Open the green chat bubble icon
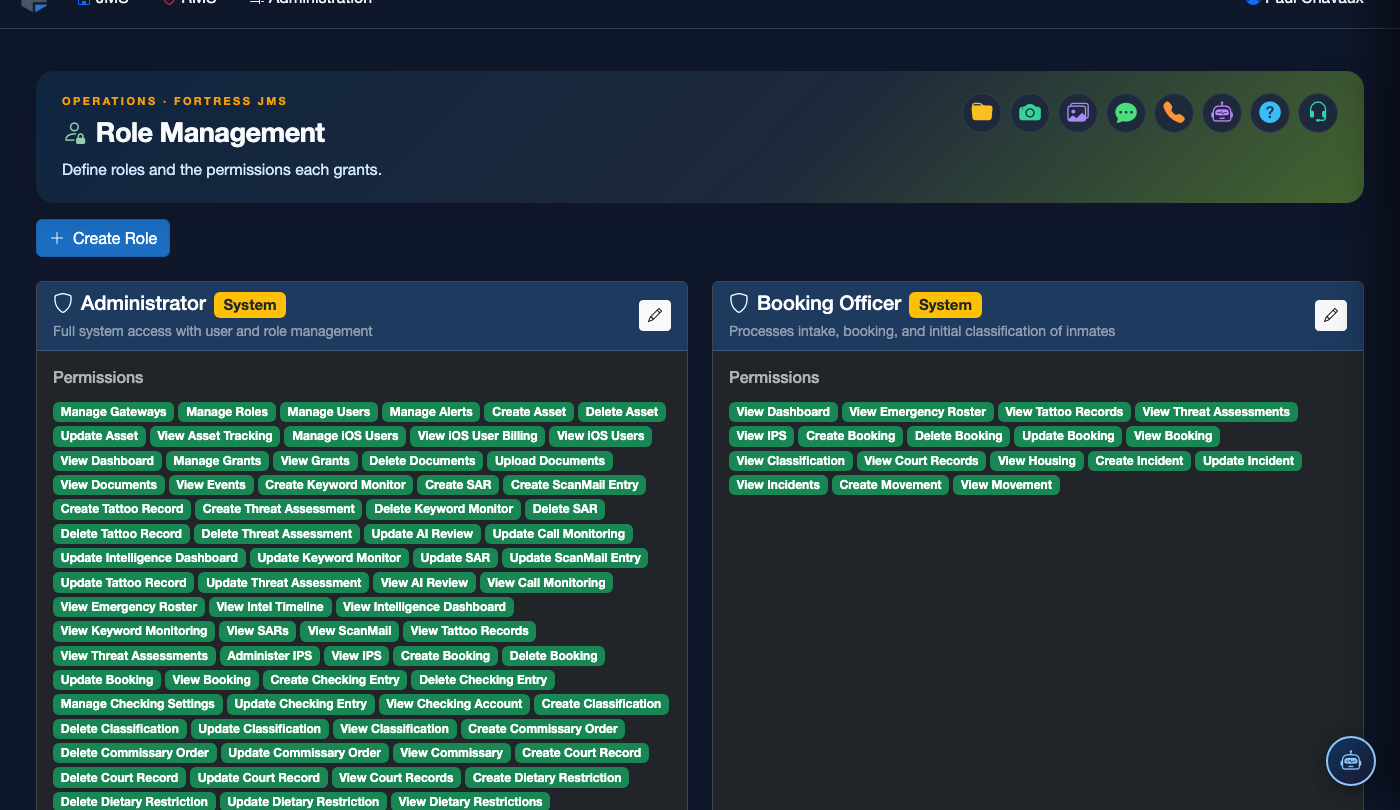The height and width of the screenshot is (810, 1400). pyautogui.click(x=1126, y=113)
